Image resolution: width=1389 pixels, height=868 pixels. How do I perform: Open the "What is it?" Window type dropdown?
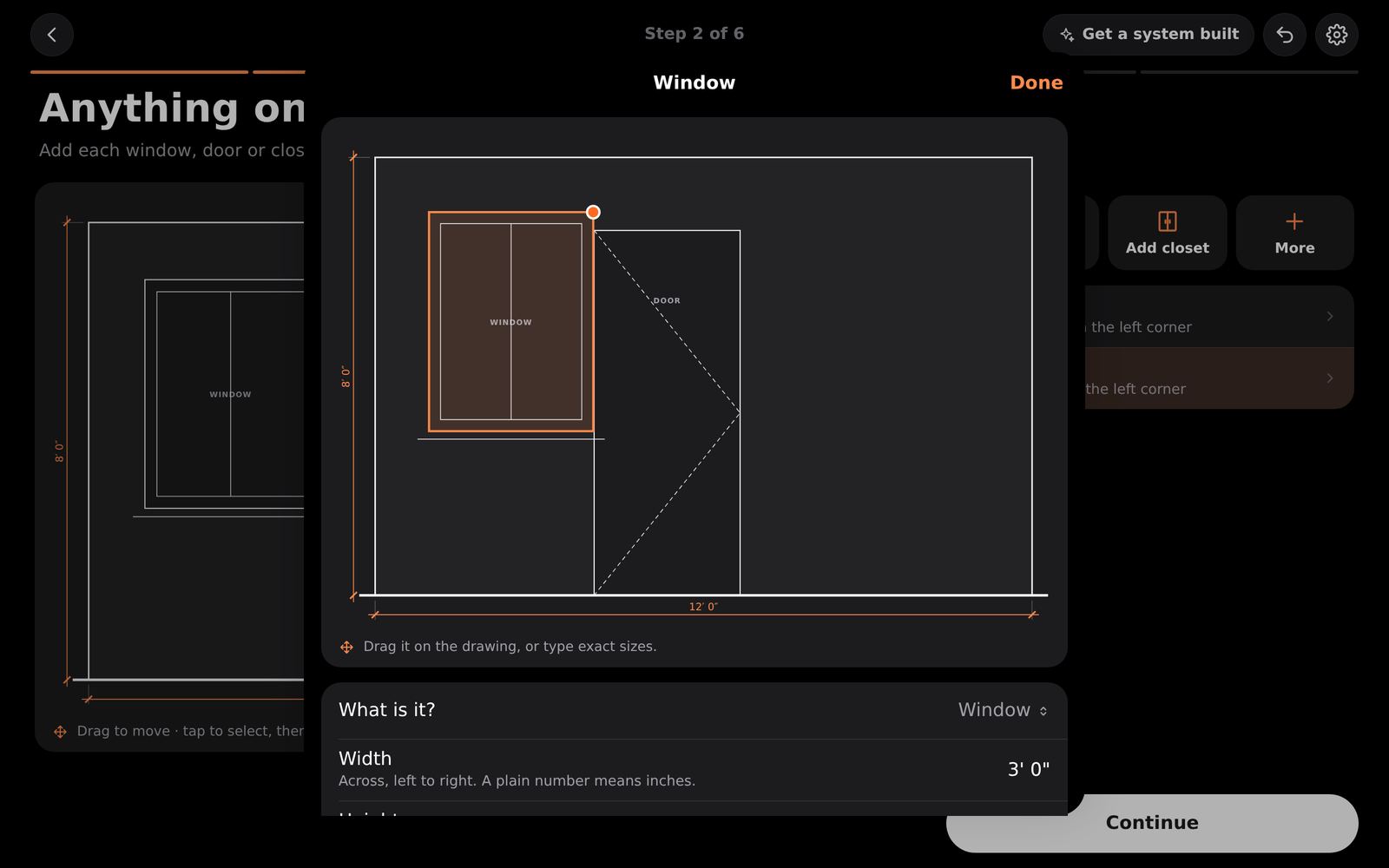click(x=1003, y=710)
